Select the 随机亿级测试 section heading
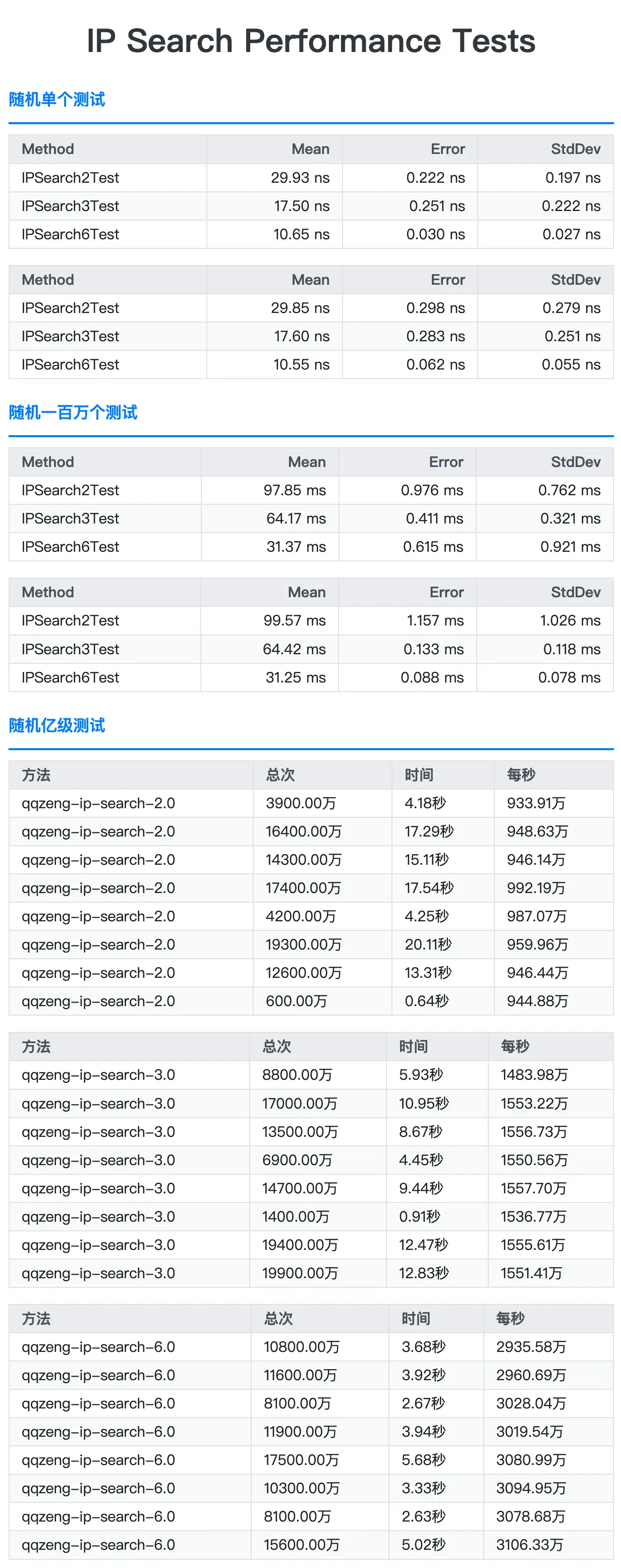The height and width of the screenshot is (1568, 621). pyautogui.click(x=57, y=725)
